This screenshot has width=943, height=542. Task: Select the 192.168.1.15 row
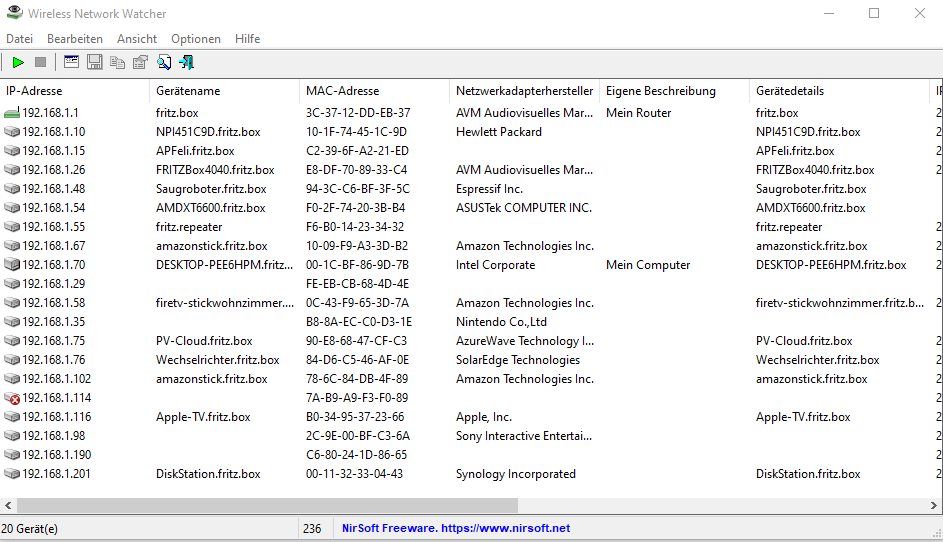point(472,151)
